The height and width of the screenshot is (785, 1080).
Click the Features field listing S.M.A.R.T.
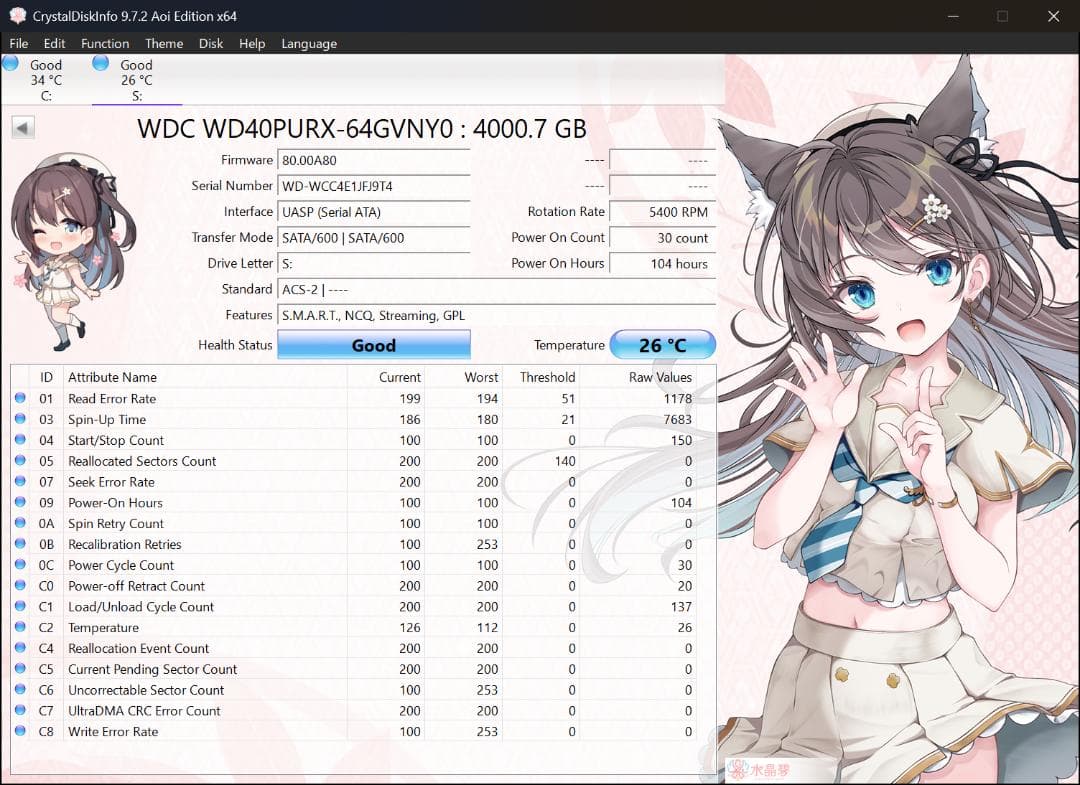click(497, 315)
